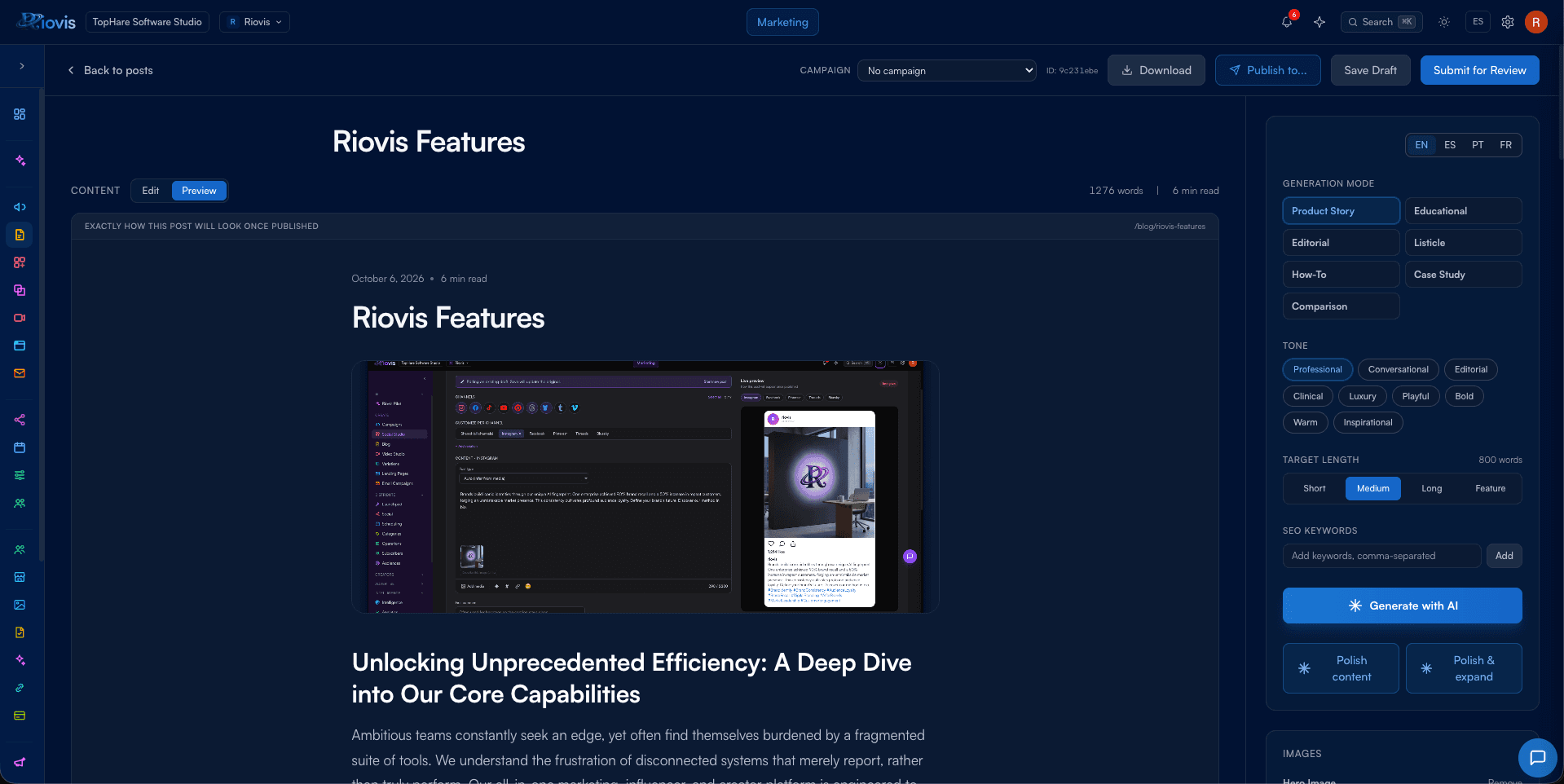Focus the SEO keywords input field

(1381, 556)
